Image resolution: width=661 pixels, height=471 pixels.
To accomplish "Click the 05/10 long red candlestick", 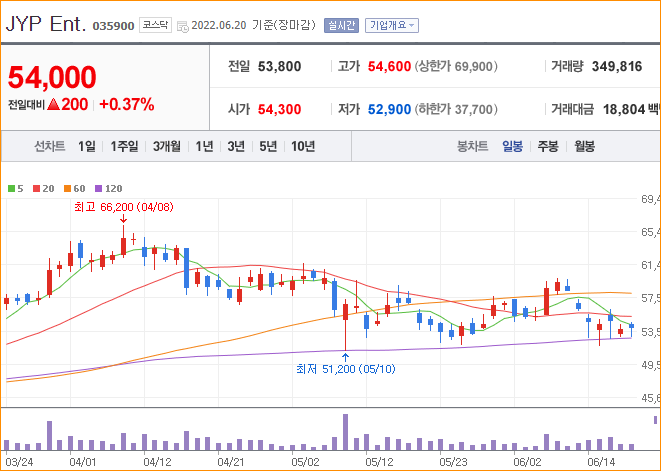I will tap(346, 325).
